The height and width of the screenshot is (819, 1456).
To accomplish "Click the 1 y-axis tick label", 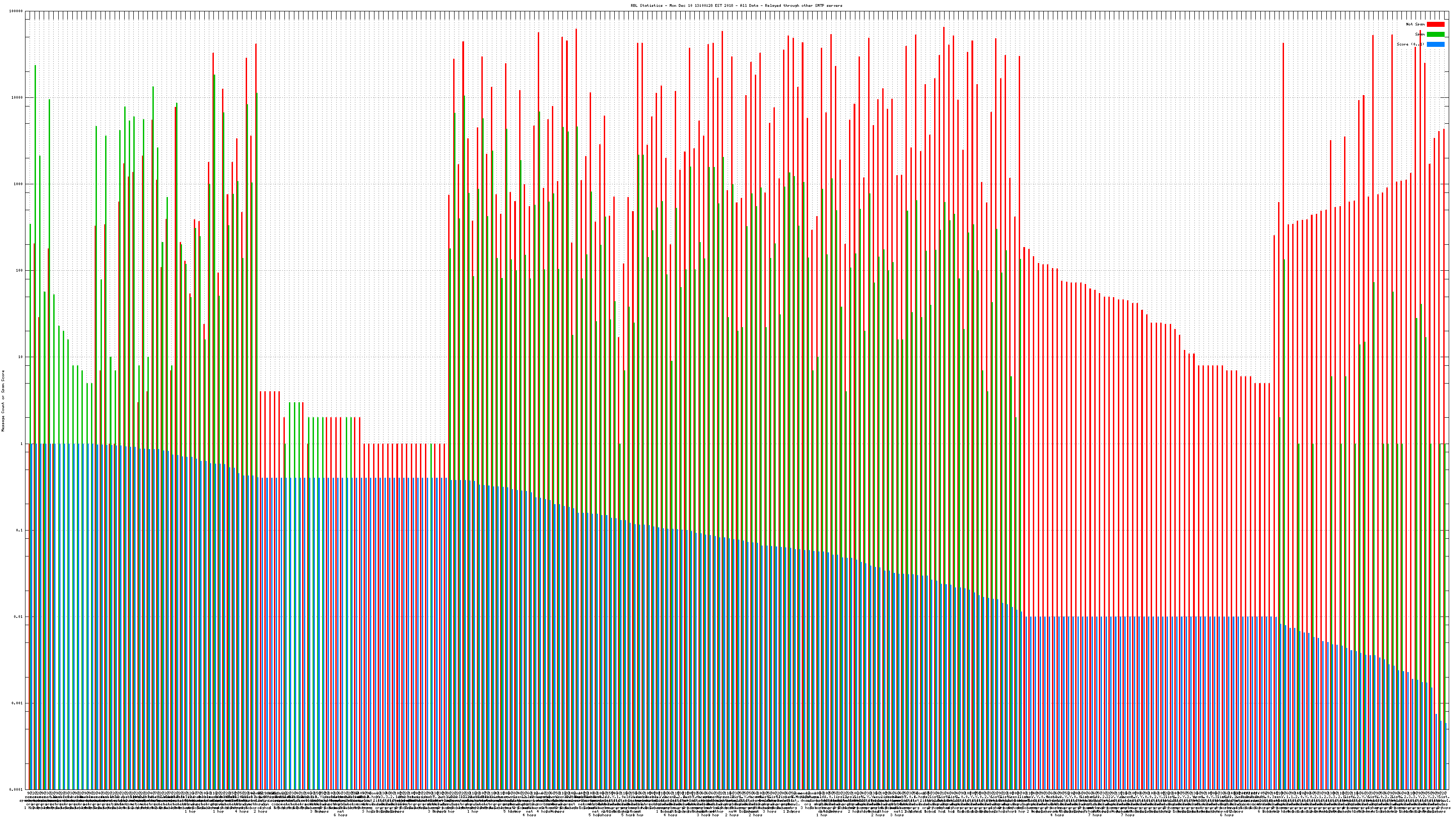I will (x=21, y=444).
